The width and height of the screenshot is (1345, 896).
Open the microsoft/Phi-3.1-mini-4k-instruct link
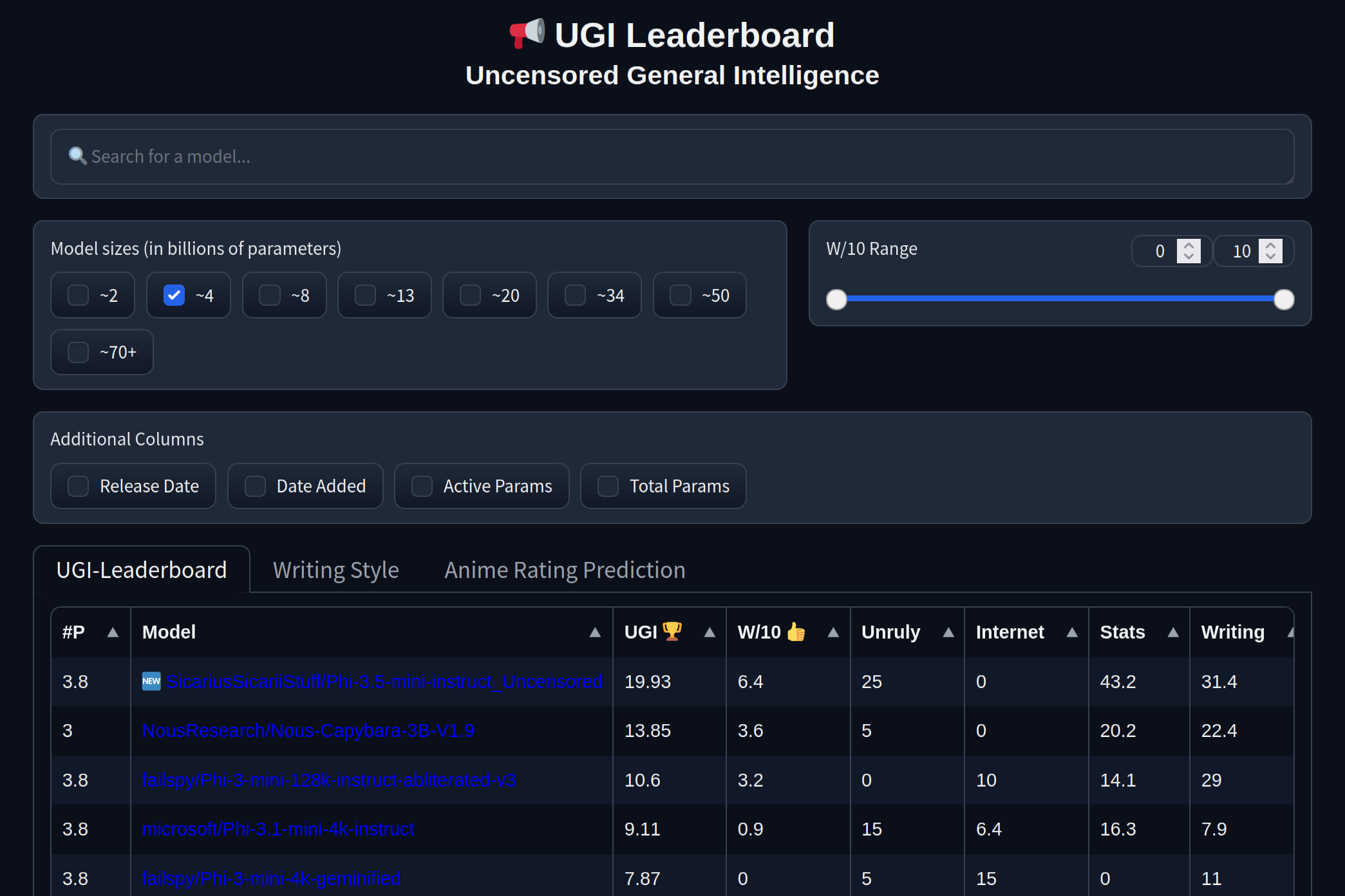[278, 829]
